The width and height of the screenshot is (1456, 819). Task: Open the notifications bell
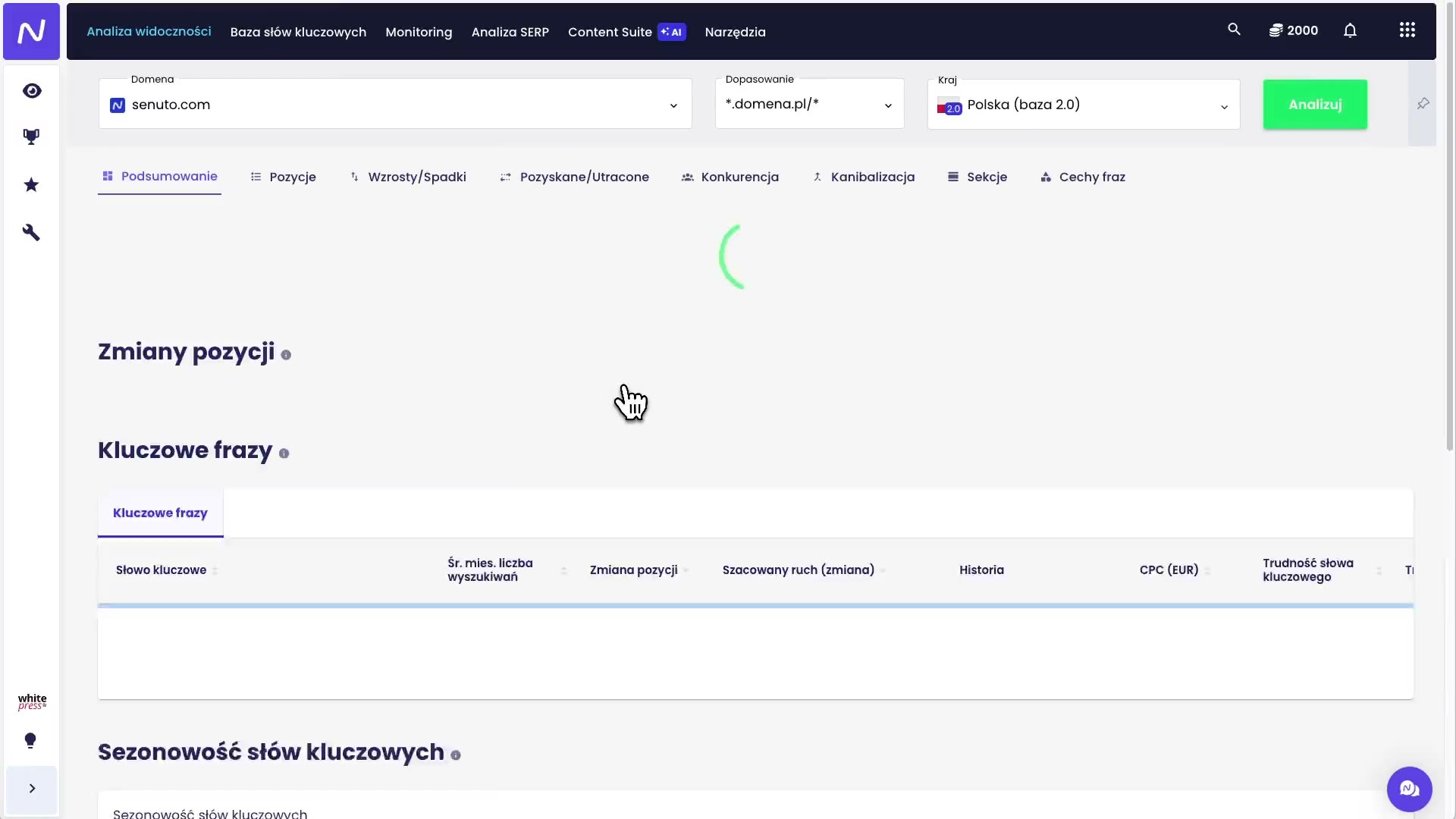tap(1350, 30)
